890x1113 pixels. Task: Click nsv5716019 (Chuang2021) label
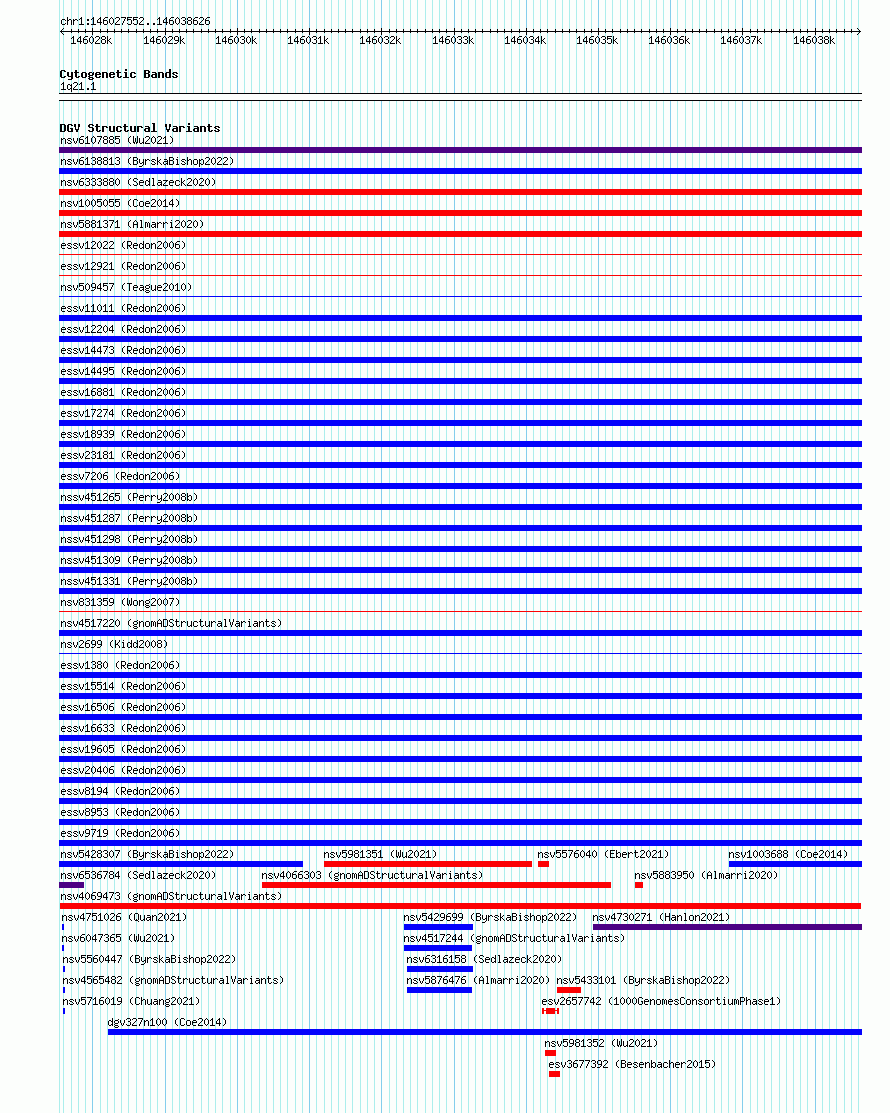click(131, 1002)
